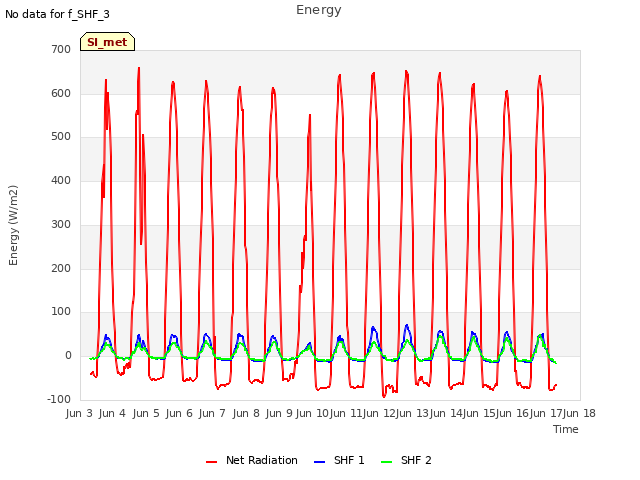
Task: Click the Net Radiation peak on Jun 12
Action: [x=406, y=71]
